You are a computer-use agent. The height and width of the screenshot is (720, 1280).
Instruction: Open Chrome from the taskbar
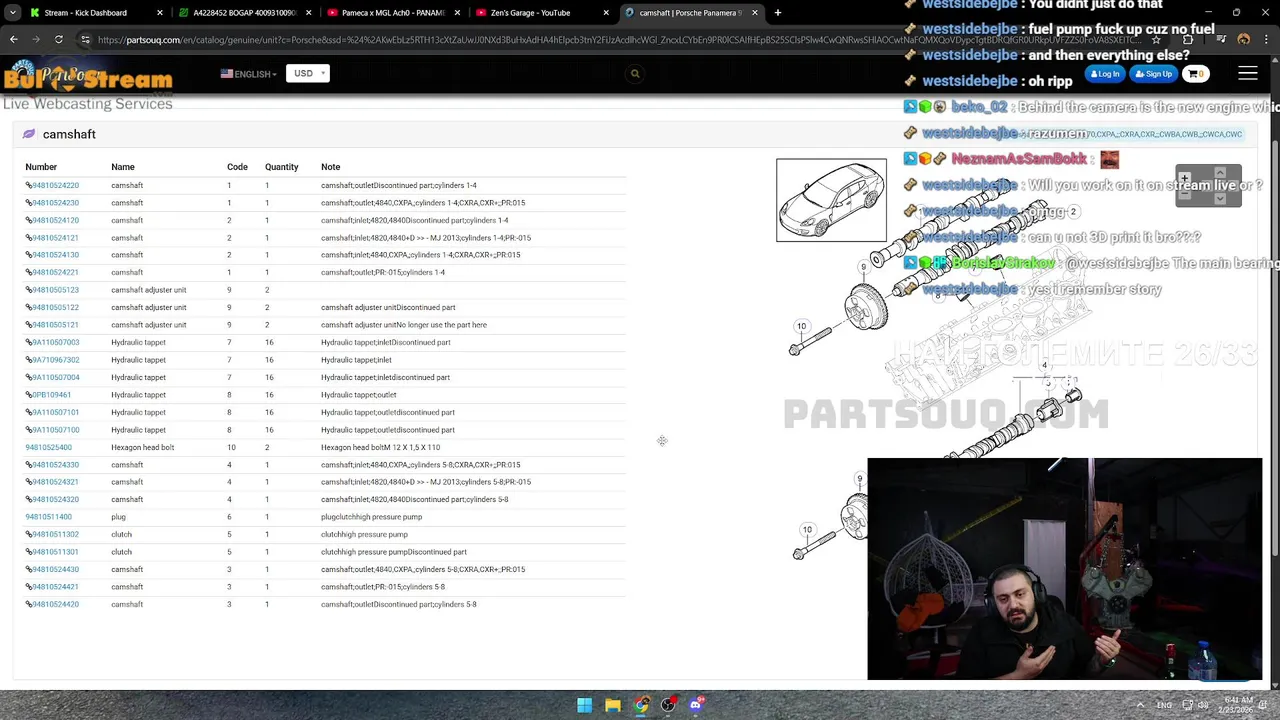tap(640, 705)
